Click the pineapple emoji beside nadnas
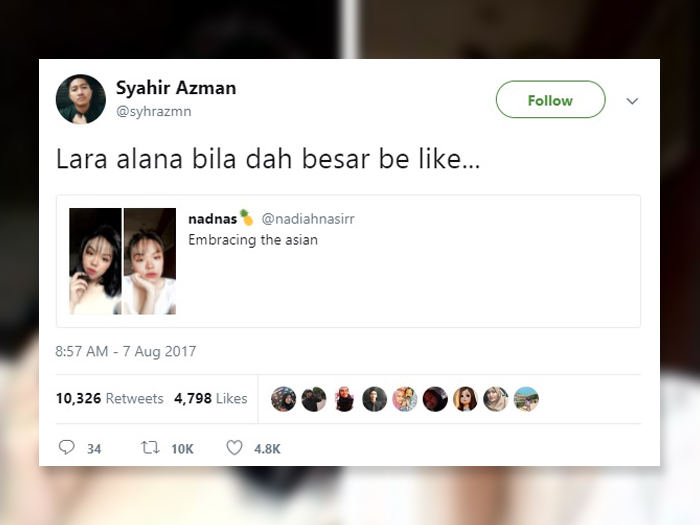The height and width of the screenshot is (525, 700). pyautogui.click(x=246, y=217)
